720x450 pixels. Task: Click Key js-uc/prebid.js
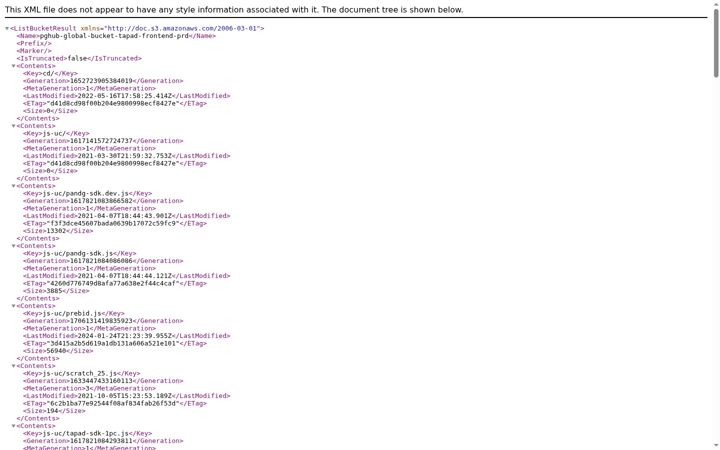tap(72, 314)
